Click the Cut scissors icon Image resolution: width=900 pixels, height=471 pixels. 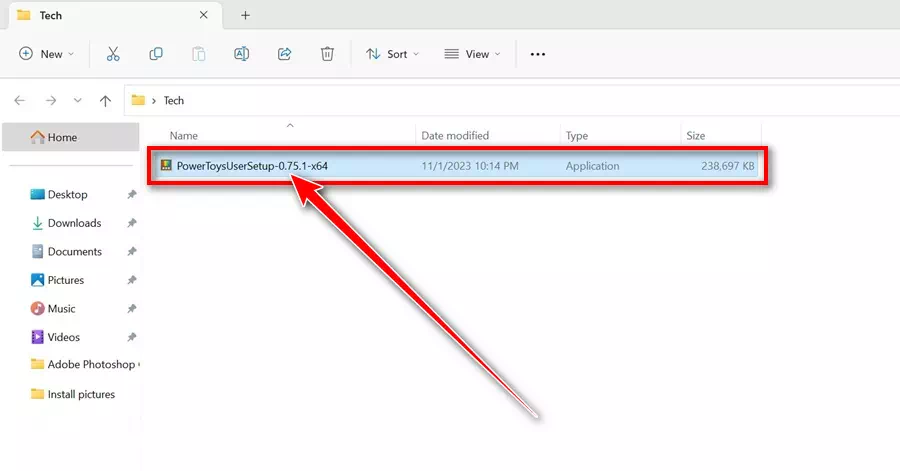[x=113, y=54]
